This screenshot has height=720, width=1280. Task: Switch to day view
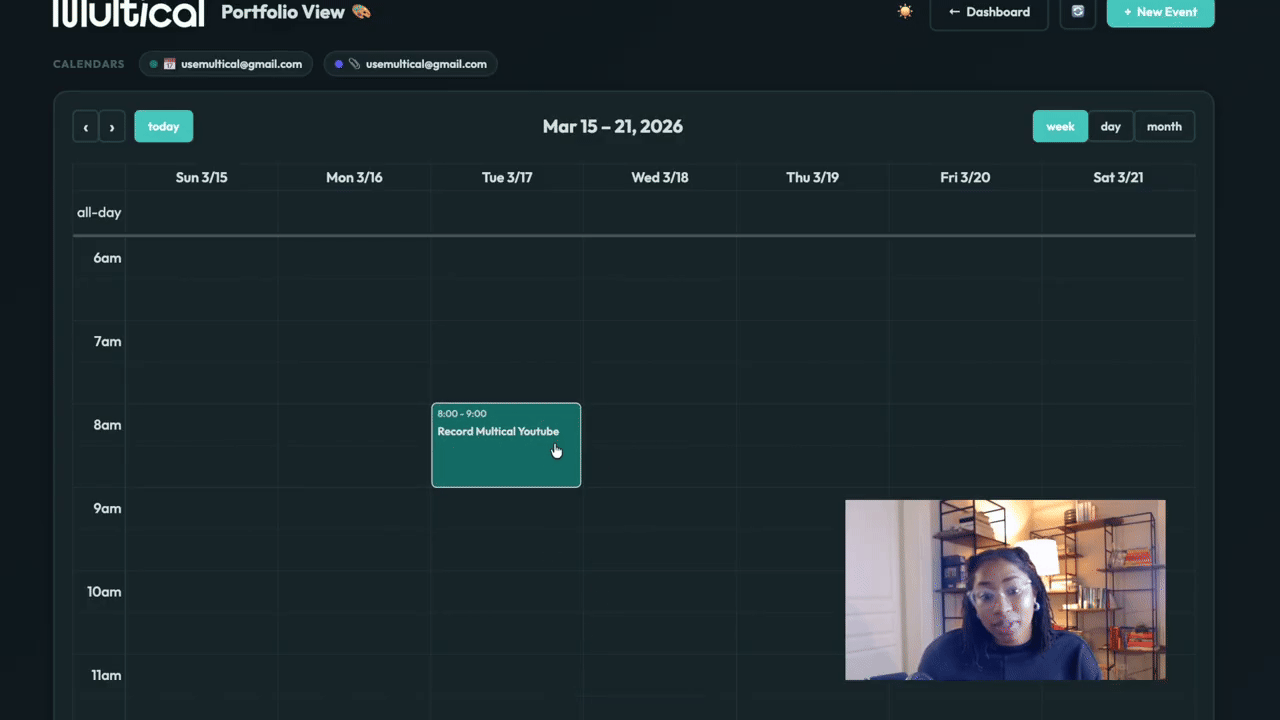[x=1110, y=126]
